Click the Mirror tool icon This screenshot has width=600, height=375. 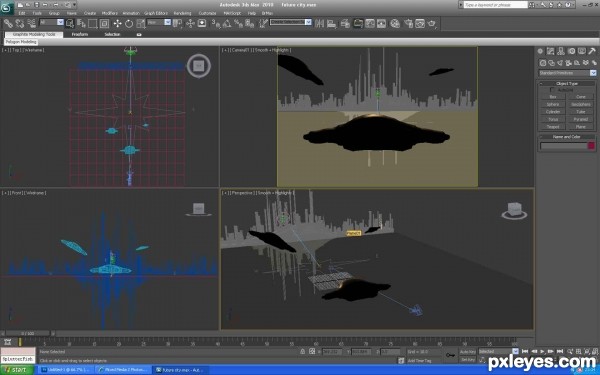coord(319,24)
